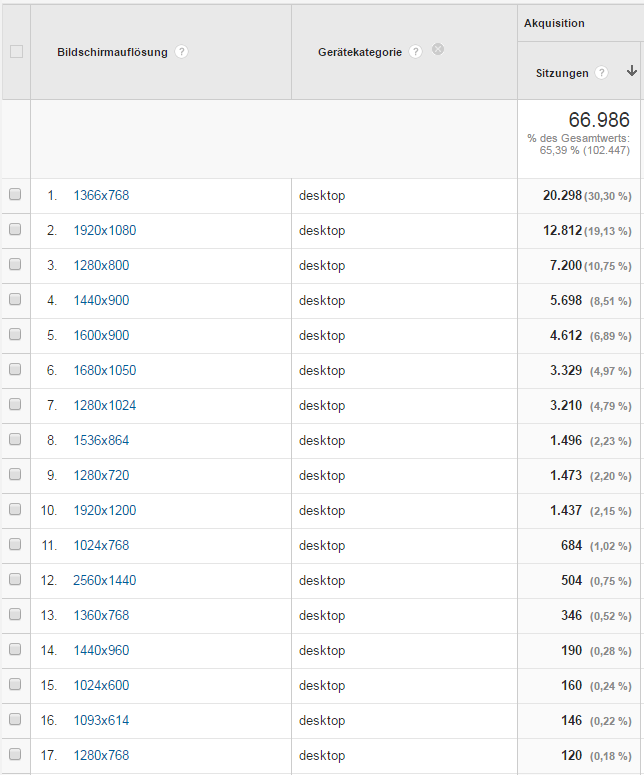The height and width of the screenshot is (775, 644).
Task: Open the 1280x800 resolution link
Action: [x=101, y=266]
